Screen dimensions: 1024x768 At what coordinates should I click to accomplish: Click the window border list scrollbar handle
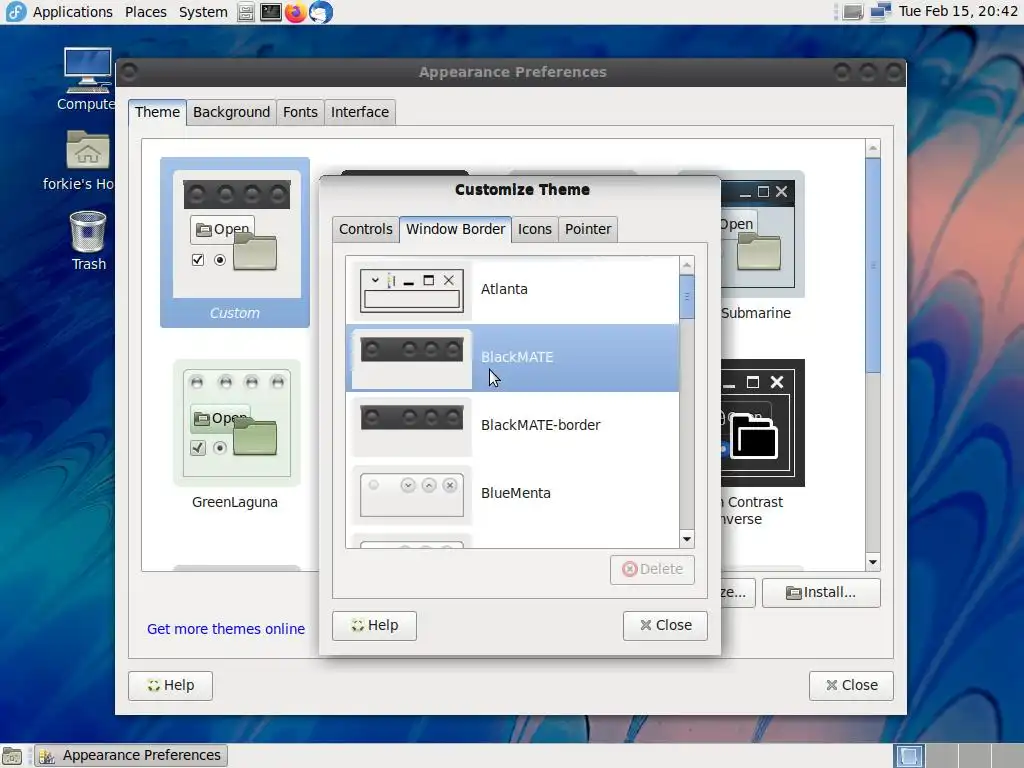(686, 296)
